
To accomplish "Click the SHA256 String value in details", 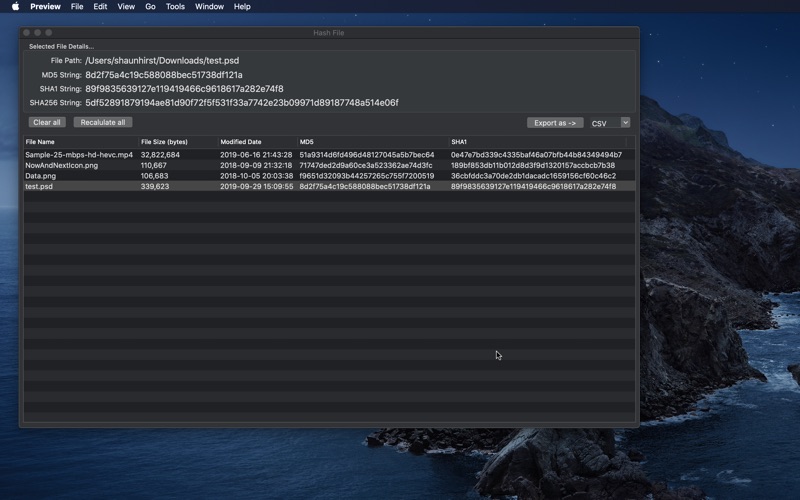I will [x=242, y=103].
